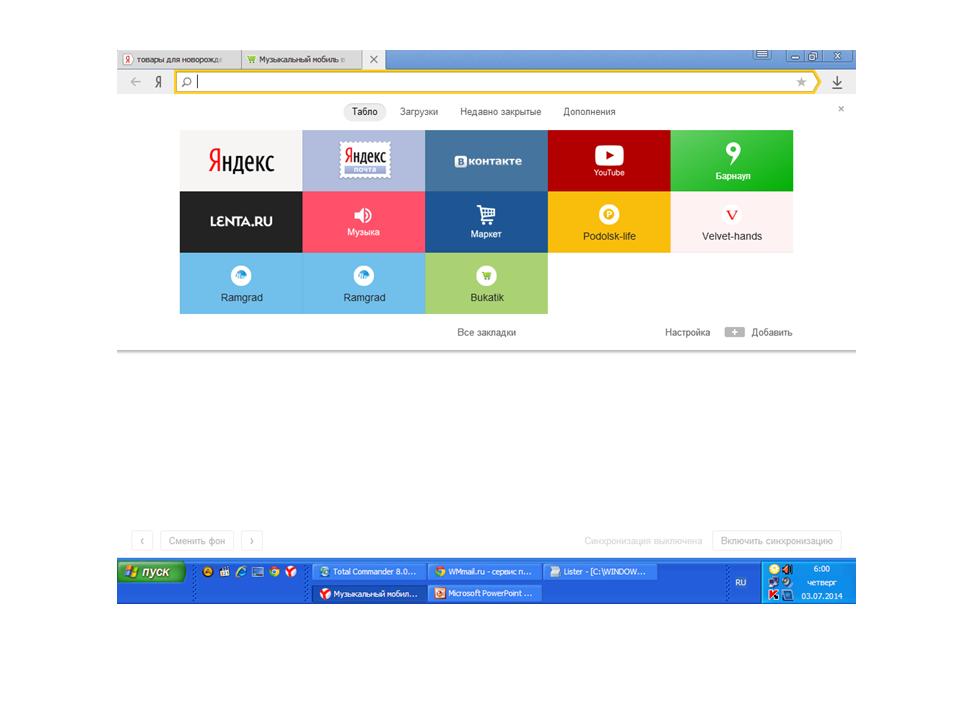960x720 pixels.
Task: Open the Kaspersky tray icon
Action: (x=773, y=594)
